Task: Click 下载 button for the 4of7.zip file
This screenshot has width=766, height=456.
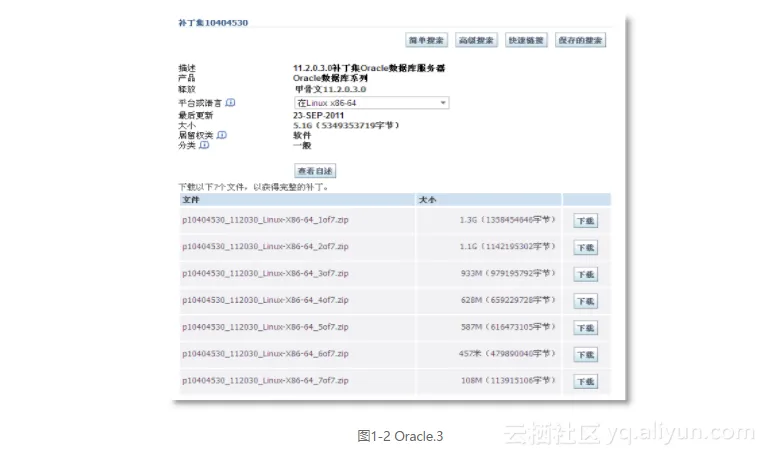Action: [586, 302]
